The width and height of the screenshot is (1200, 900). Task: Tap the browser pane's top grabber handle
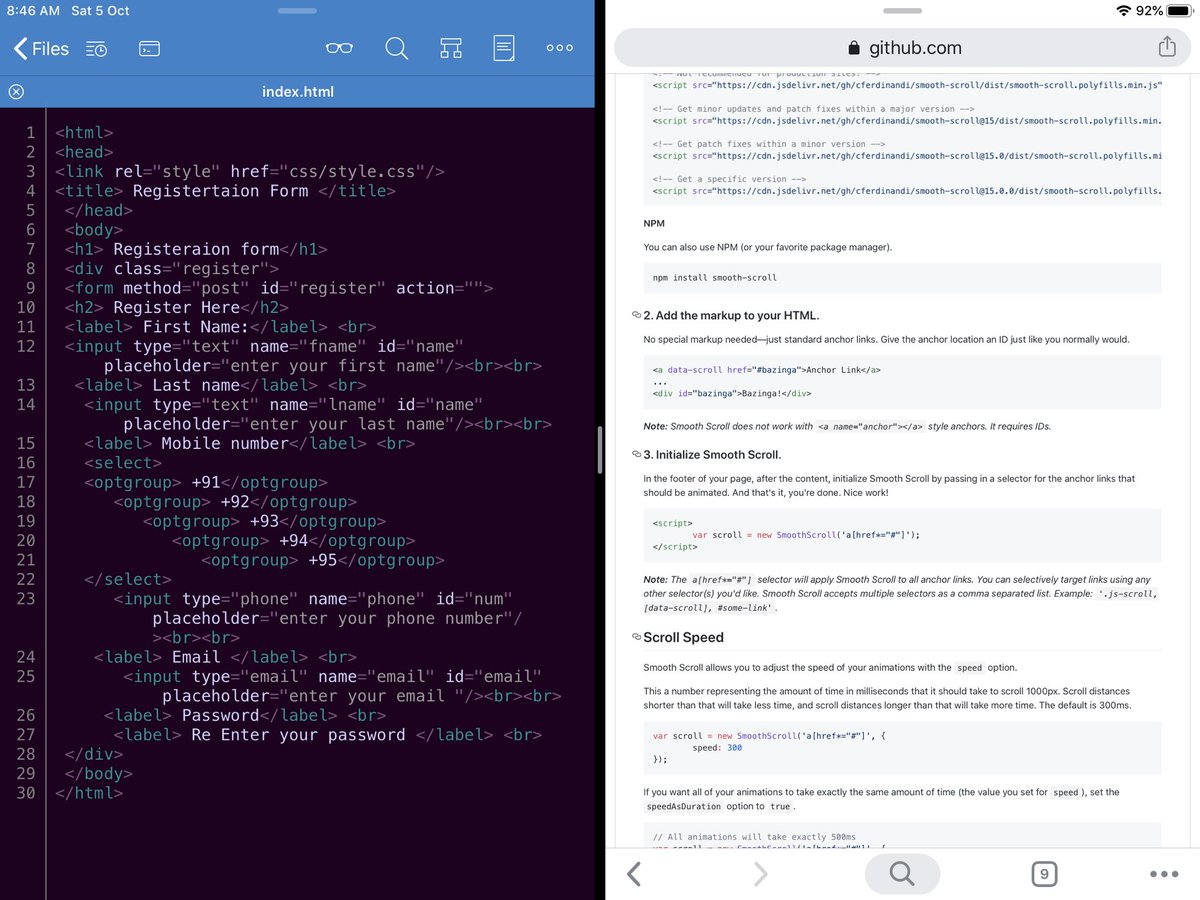click(x=903, y=10)
